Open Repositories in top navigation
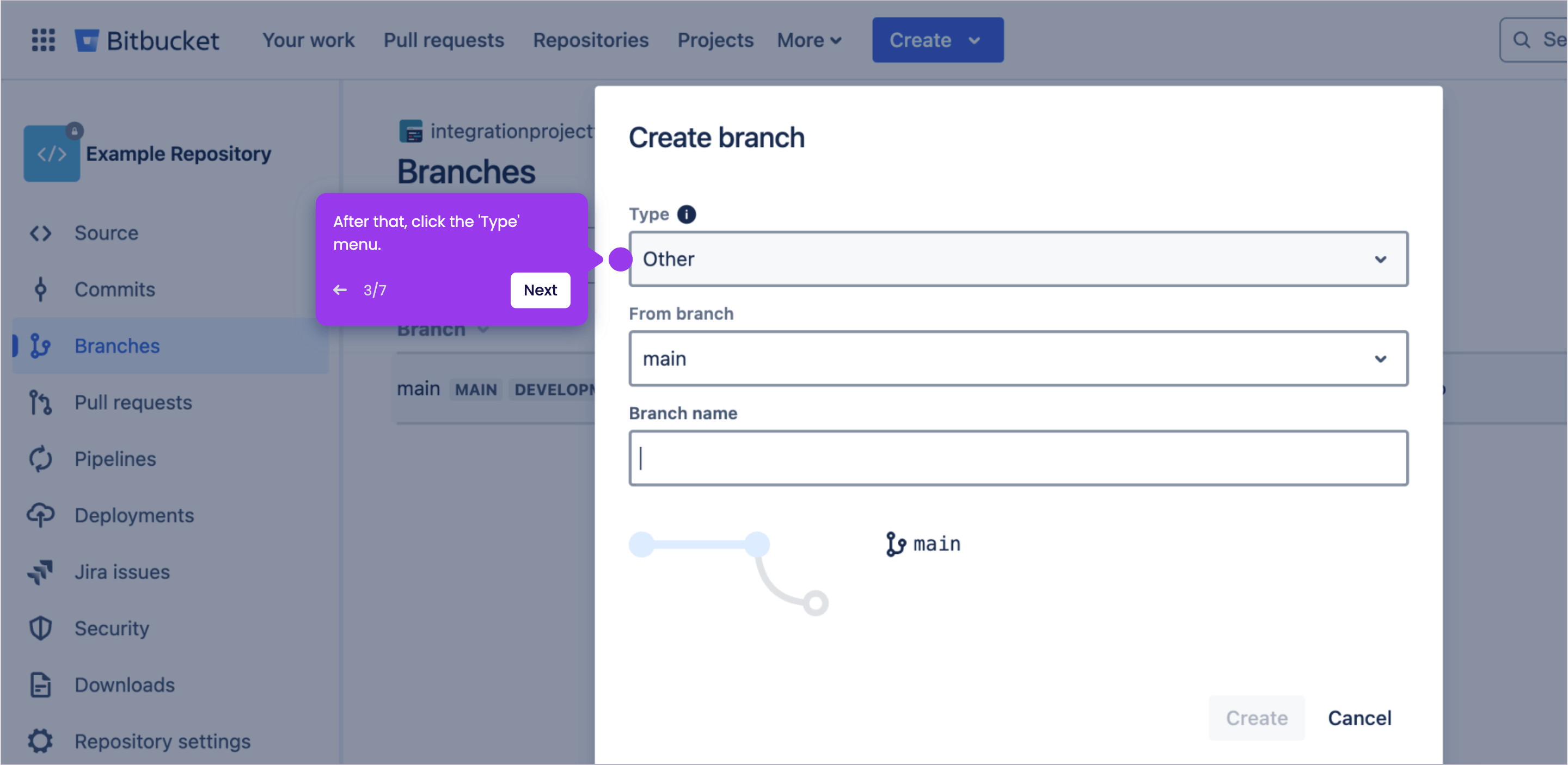 (x=590, y=40)
